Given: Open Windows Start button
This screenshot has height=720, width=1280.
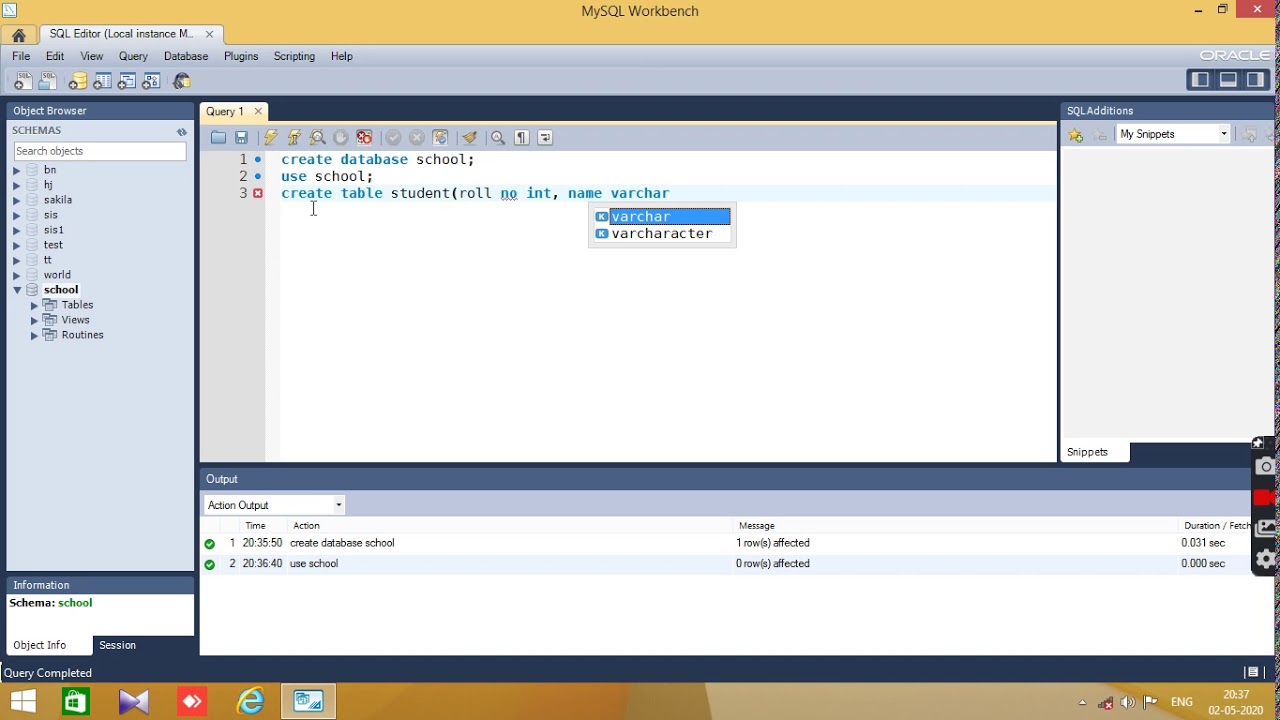Looking at the screenshot, I should [x=22, y=702].
